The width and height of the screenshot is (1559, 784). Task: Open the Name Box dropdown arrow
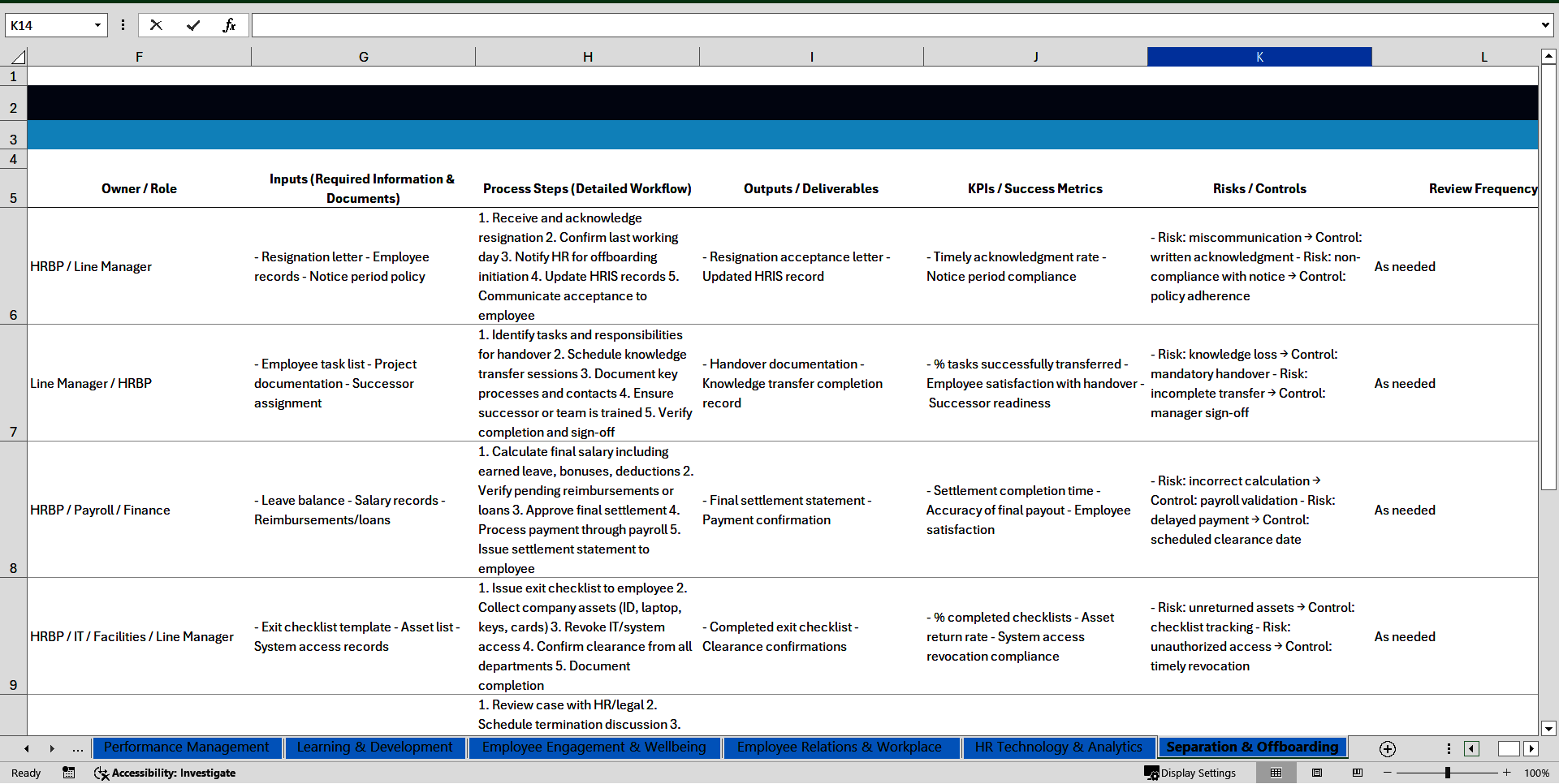pyautogui.click(x=97, y=25)
